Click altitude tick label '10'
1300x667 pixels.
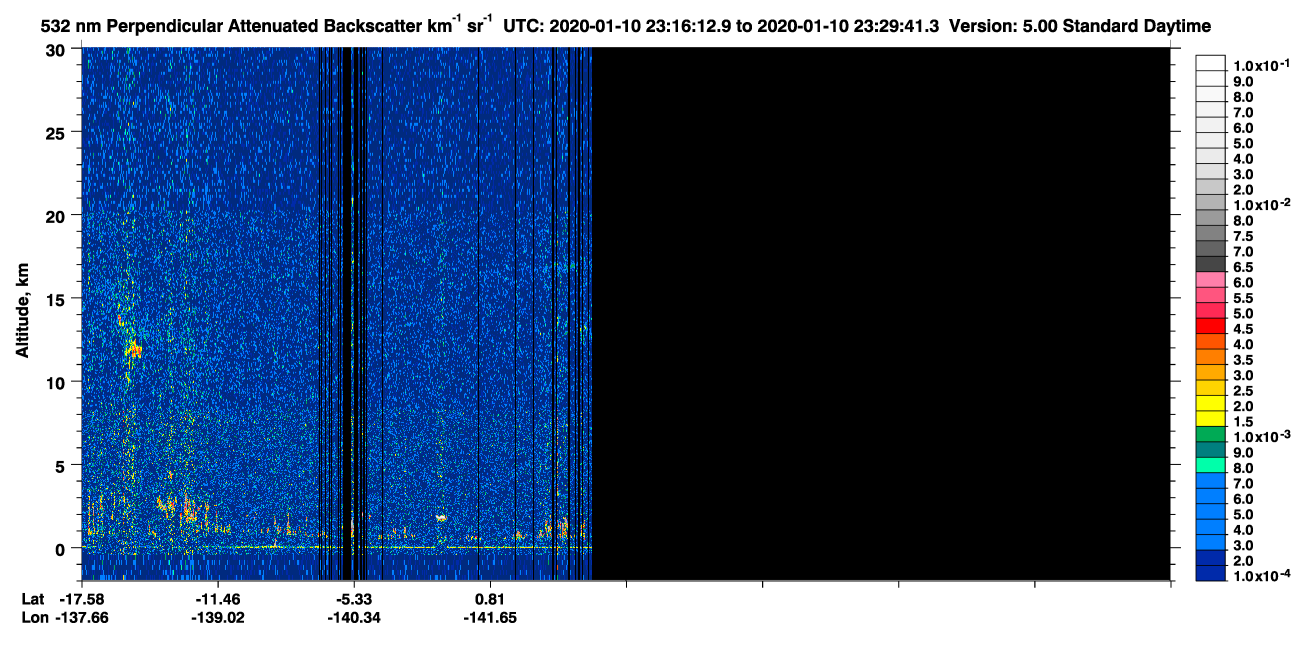[x=58, y=382]
